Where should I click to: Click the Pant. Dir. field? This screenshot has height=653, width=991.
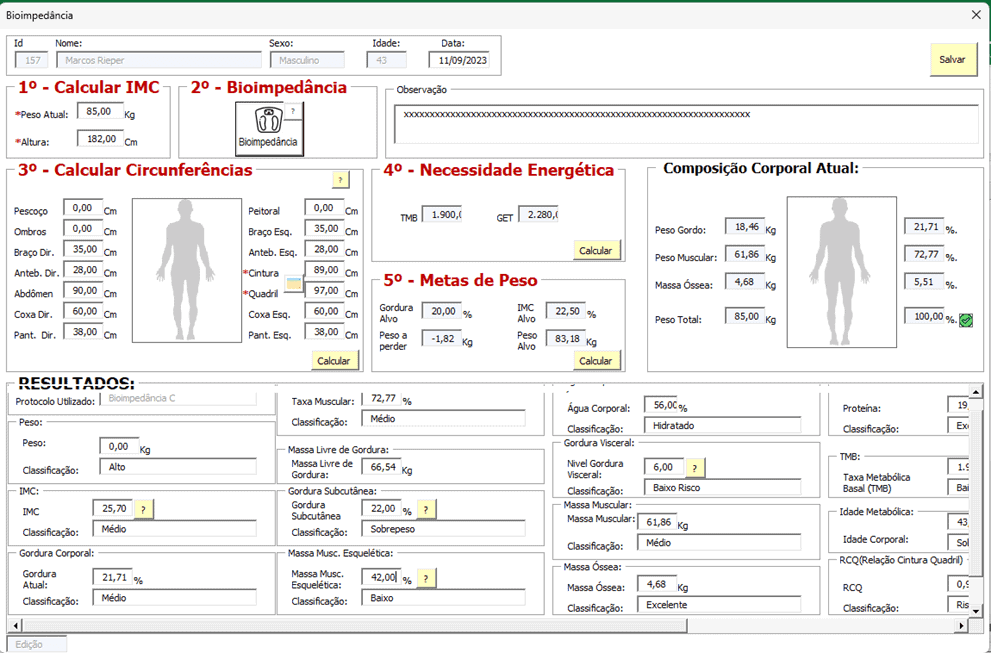point(83,331)
